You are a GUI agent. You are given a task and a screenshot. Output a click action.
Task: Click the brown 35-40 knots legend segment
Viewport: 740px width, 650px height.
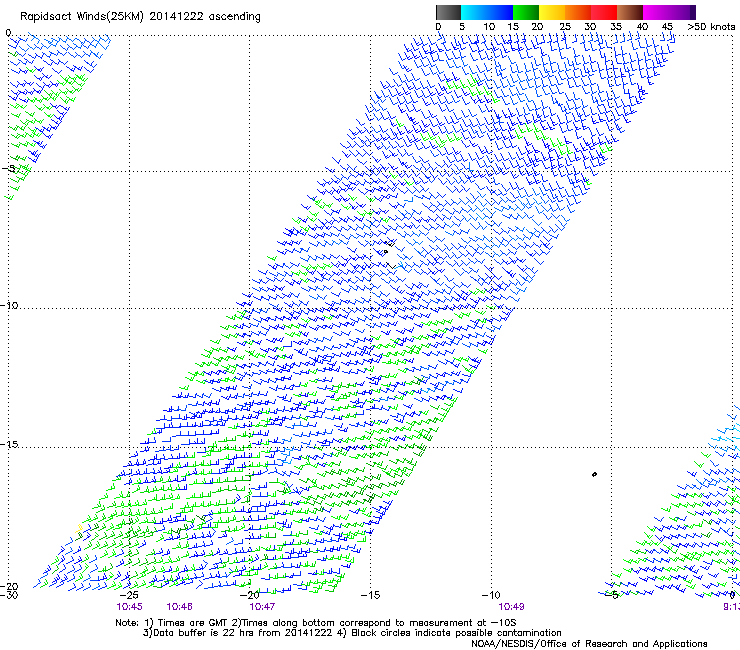630,12
